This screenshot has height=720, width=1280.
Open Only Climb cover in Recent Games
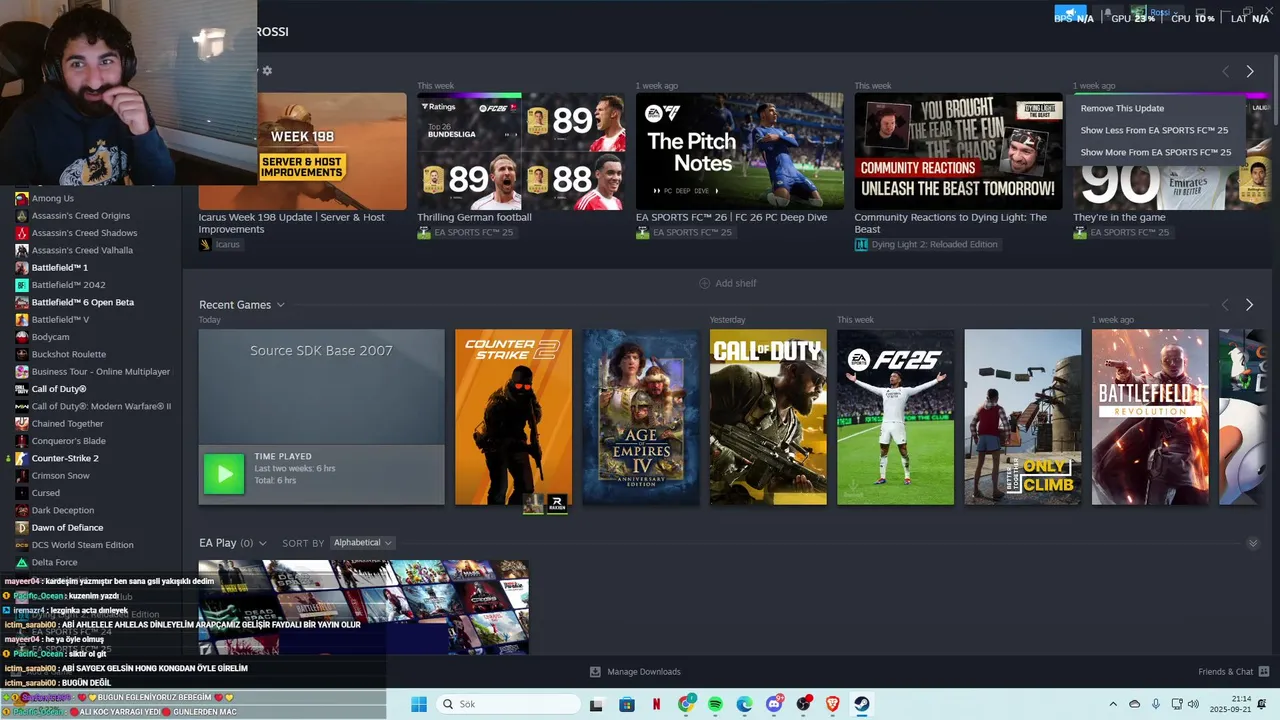[x=1023, y=417]
